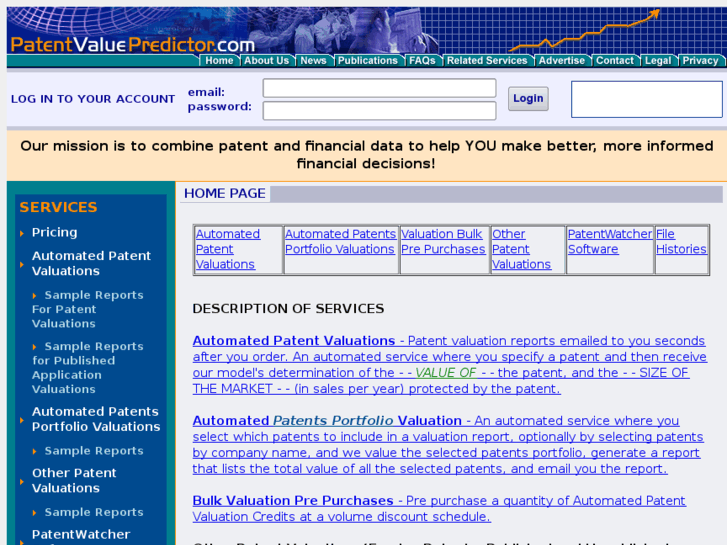Open the About Us tab
This screenshot has width=727, height=545.
267,61
